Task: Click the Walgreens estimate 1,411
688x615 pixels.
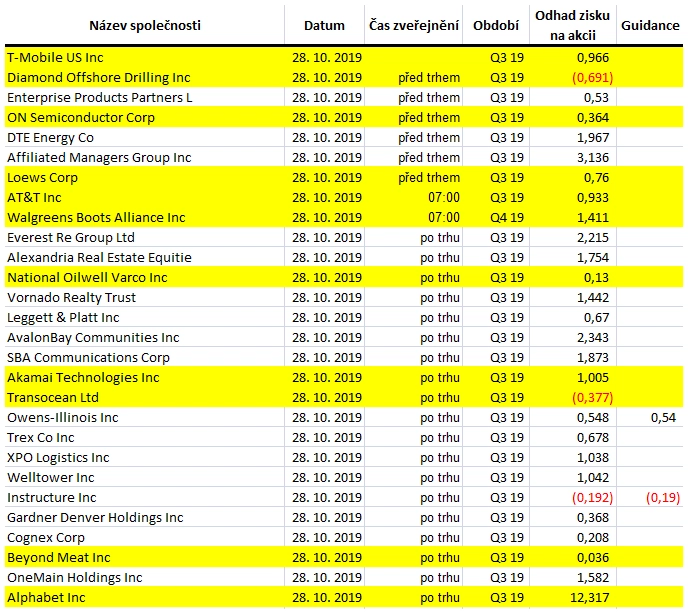Action: [593, 218]
